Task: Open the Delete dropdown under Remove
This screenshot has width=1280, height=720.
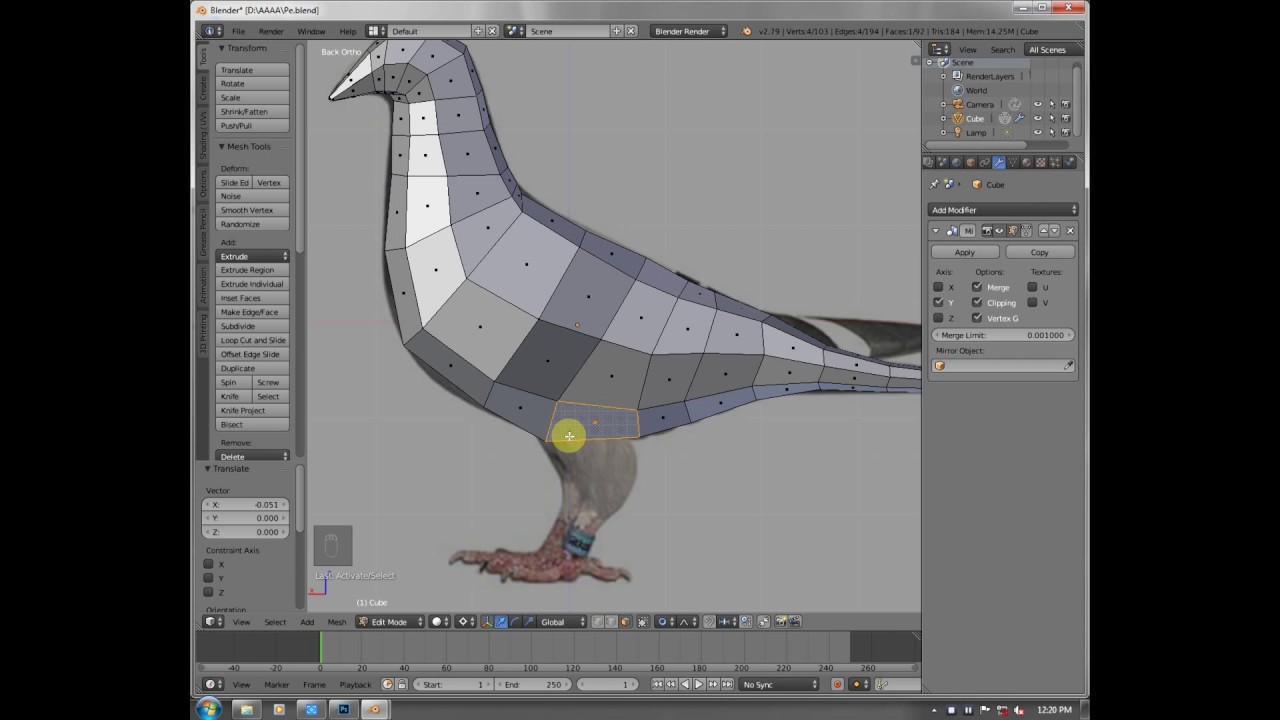Action: (x=253, y=456)
